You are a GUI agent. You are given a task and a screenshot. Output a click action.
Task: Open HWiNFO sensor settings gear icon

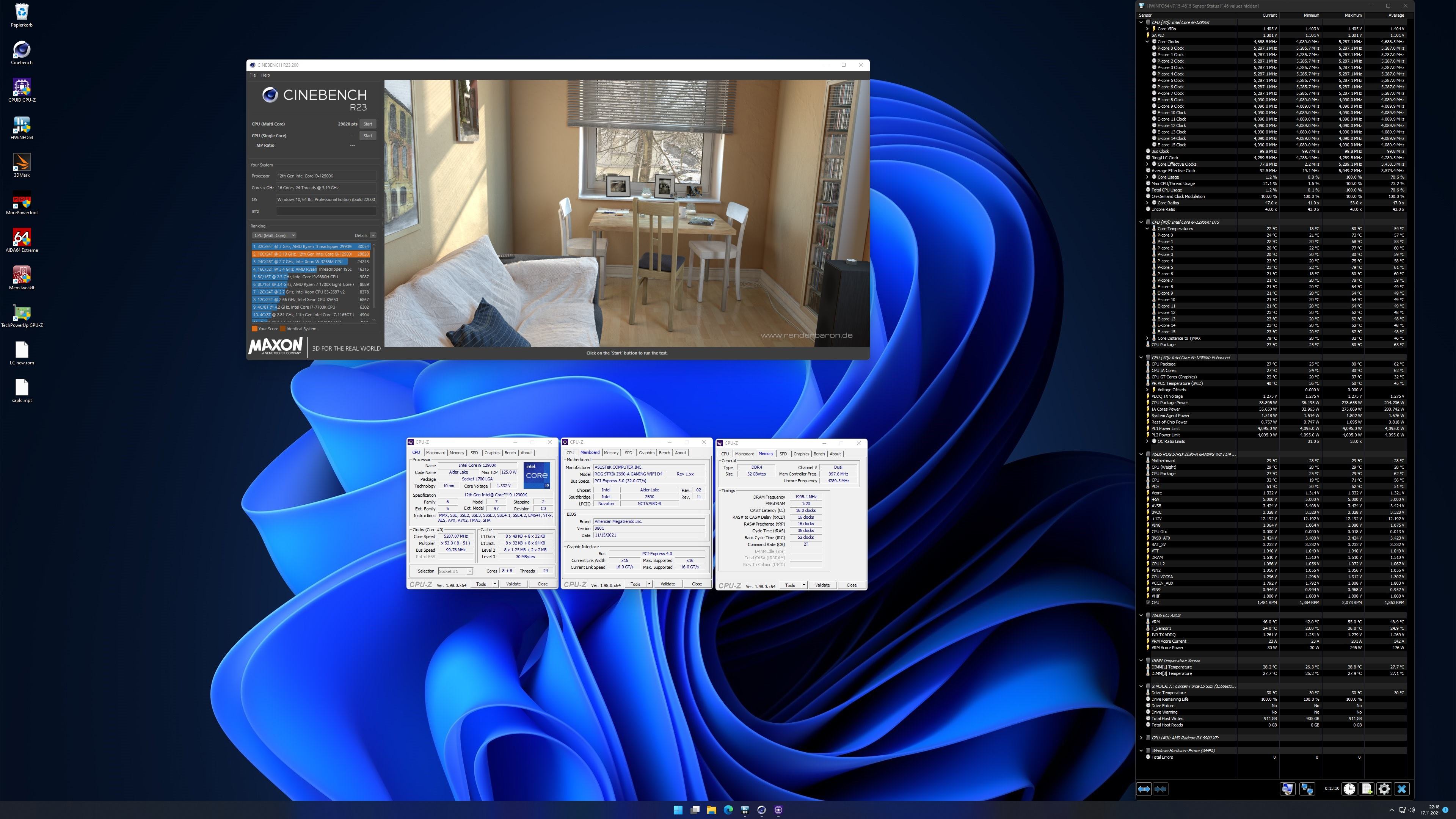1384,789
